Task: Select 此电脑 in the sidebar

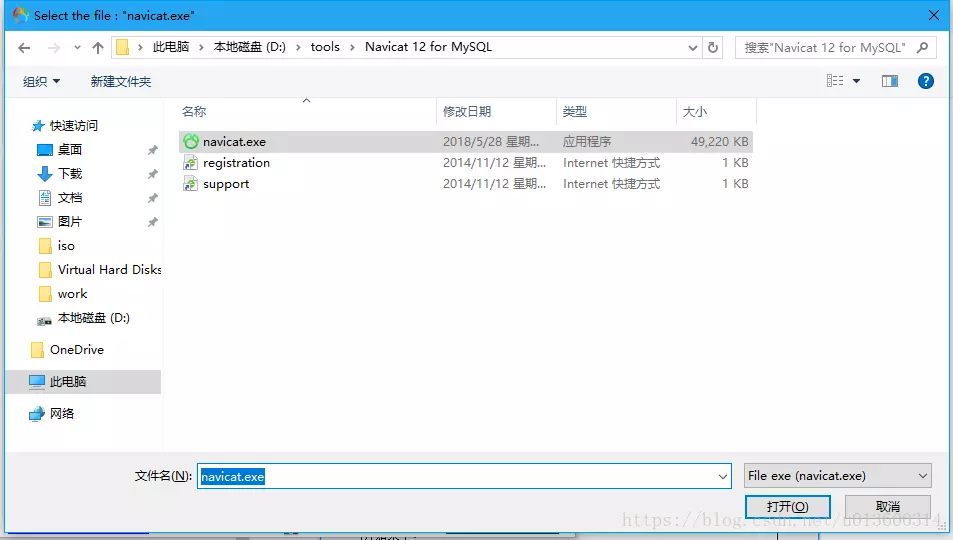Action: click(x=83, y=382)
